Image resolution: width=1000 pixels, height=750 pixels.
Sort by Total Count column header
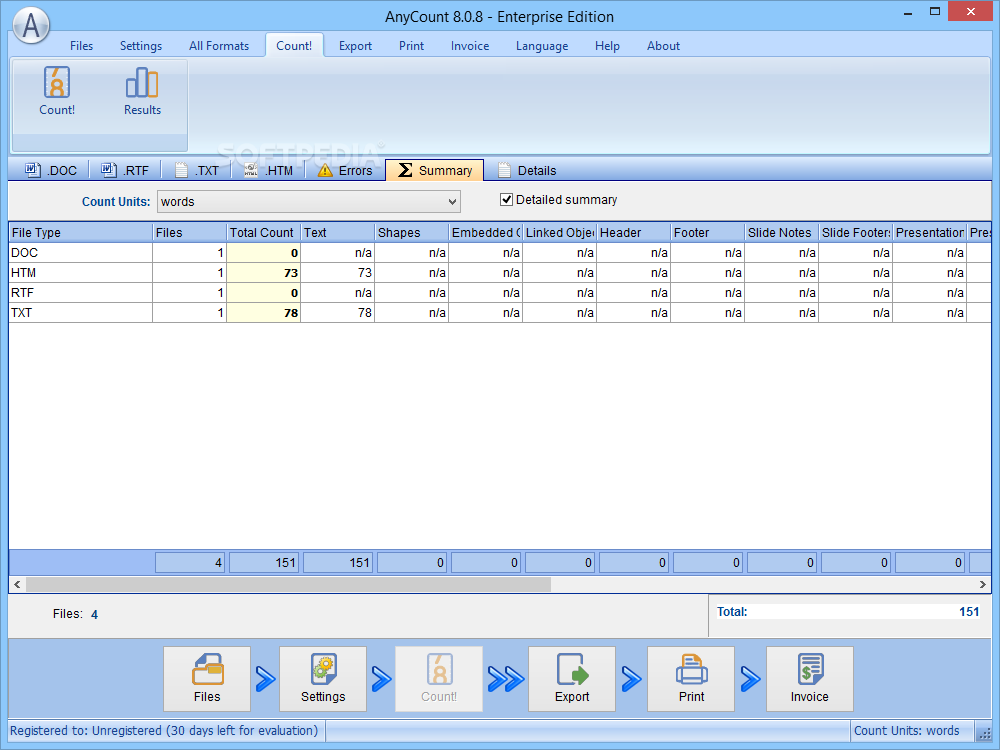point(264,233)
